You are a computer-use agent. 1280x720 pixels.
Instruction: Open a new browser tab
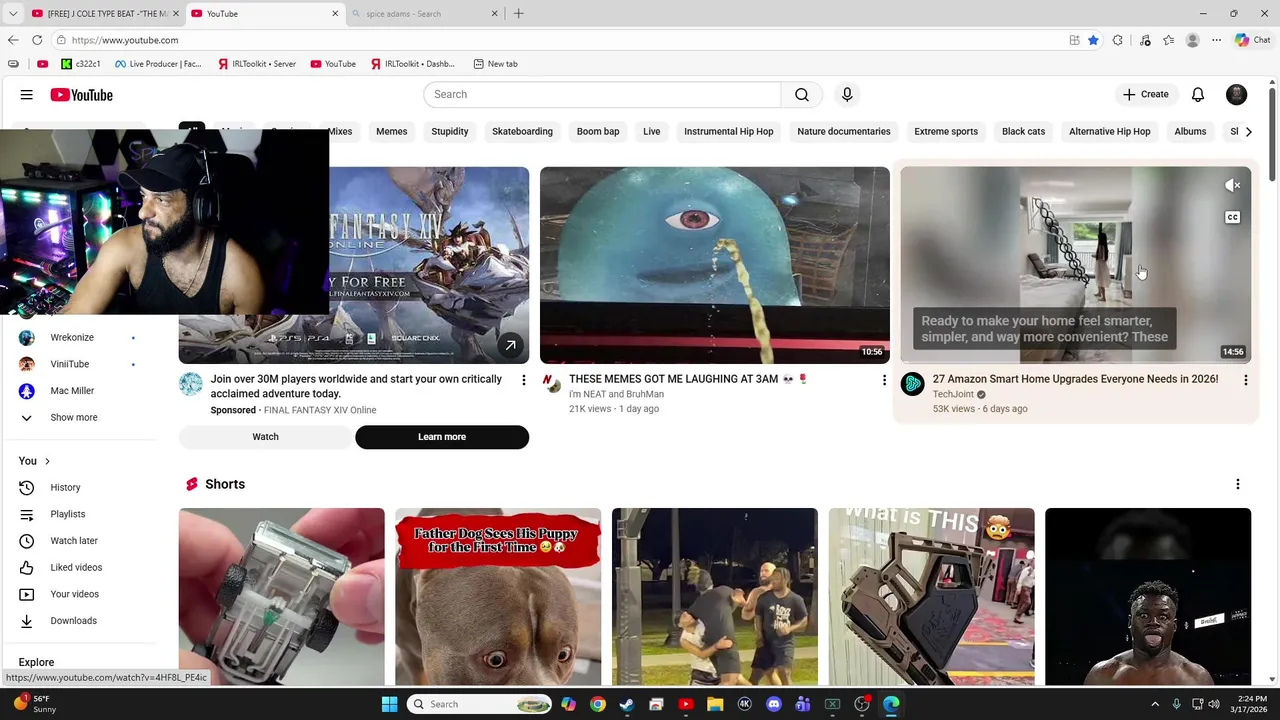point(518,14)
